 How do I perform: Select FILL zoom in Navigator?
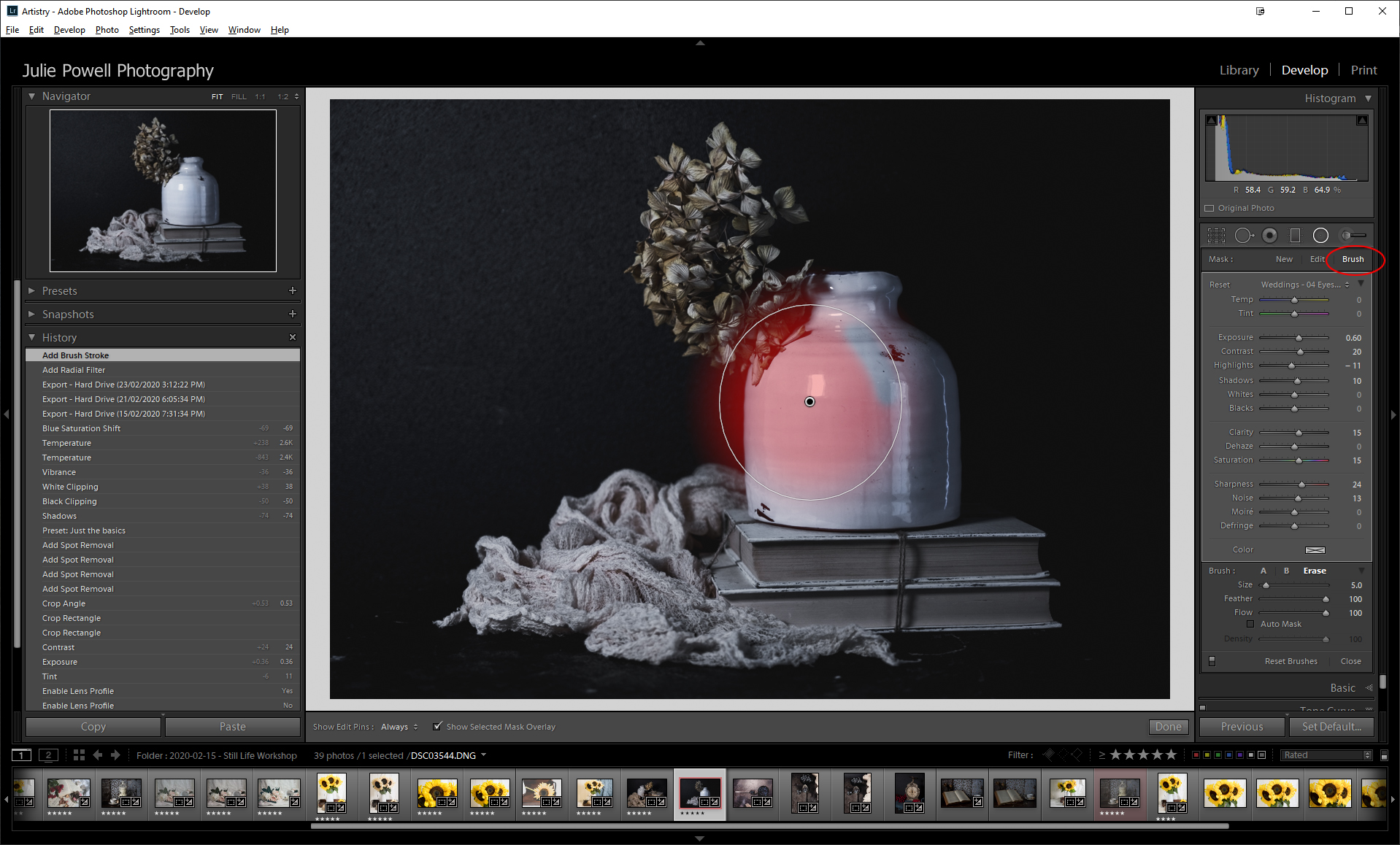239,96
